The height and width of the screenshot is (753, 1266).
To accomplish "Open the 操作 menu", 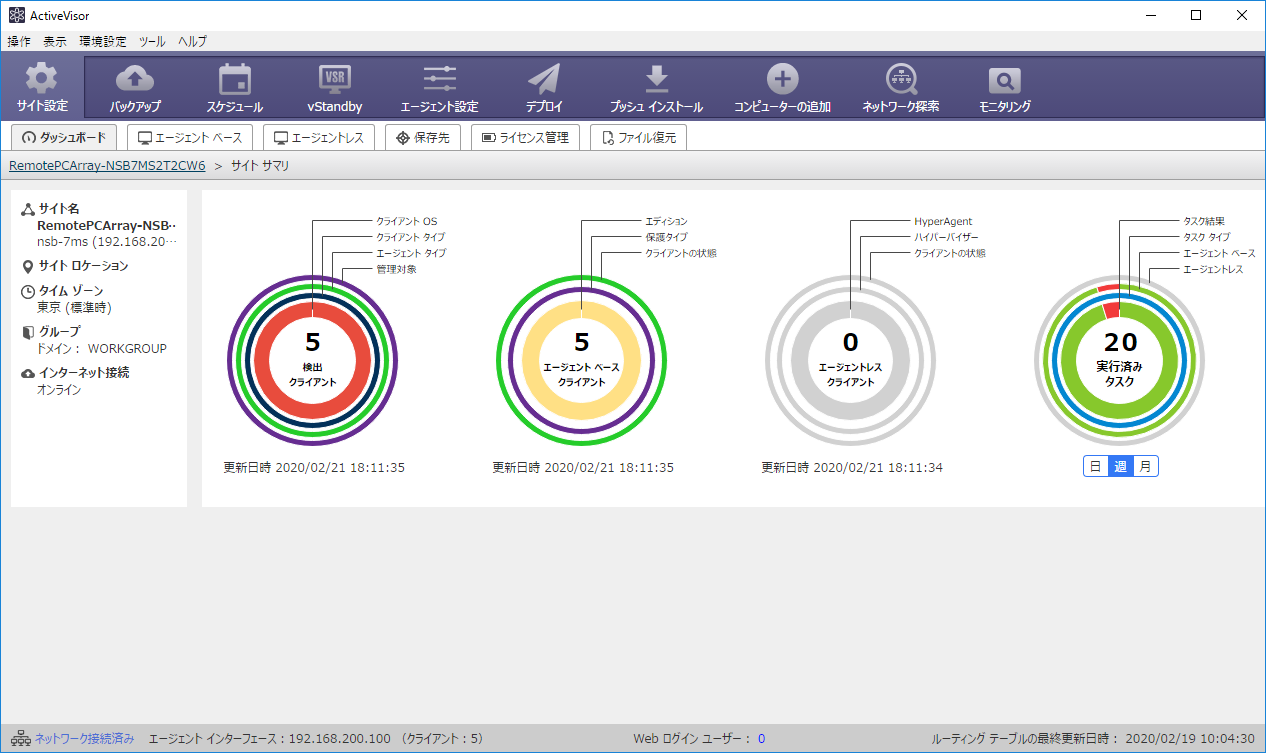I will click(19, 41).
